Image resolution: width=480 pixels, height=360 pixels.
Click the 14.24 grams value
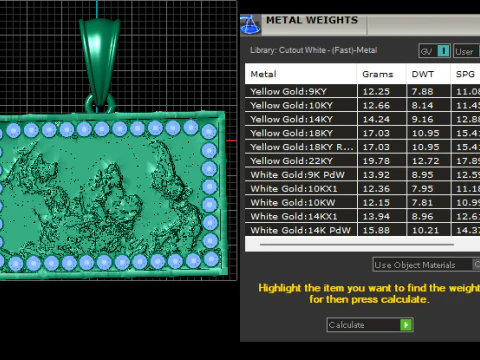pos(376,119)
